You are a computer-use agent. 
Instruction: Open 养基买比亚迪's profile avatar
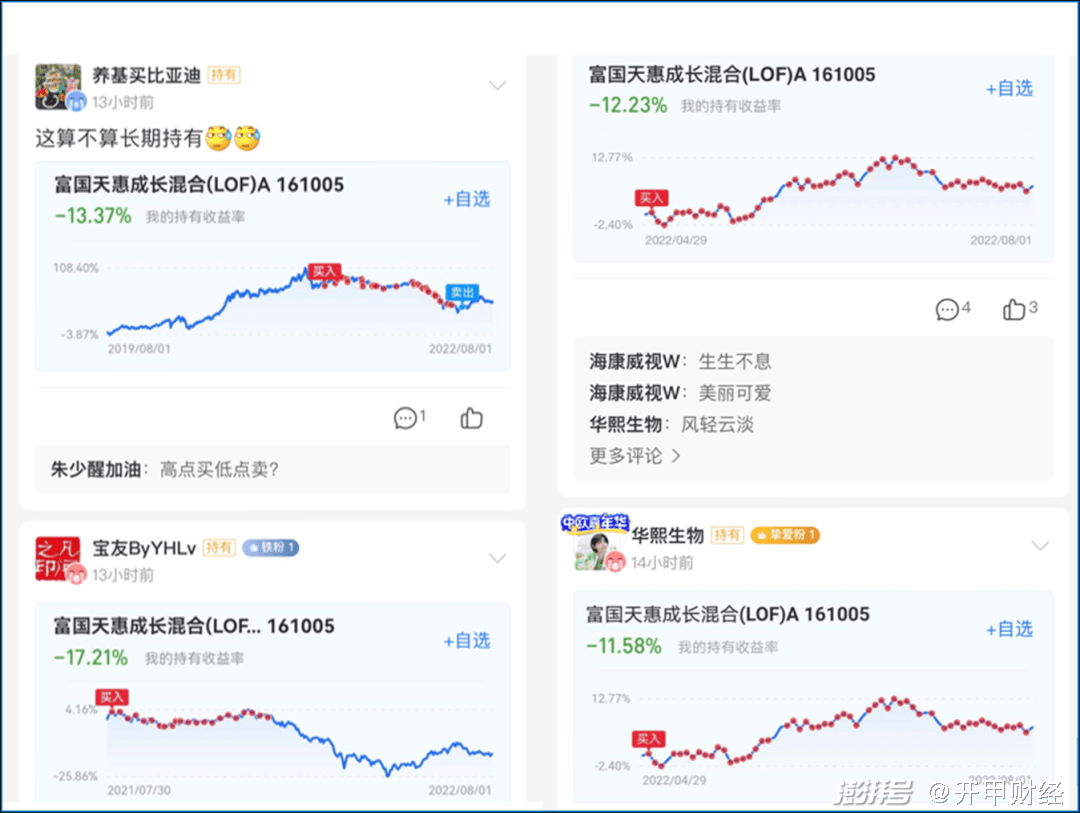pos(59,87)
